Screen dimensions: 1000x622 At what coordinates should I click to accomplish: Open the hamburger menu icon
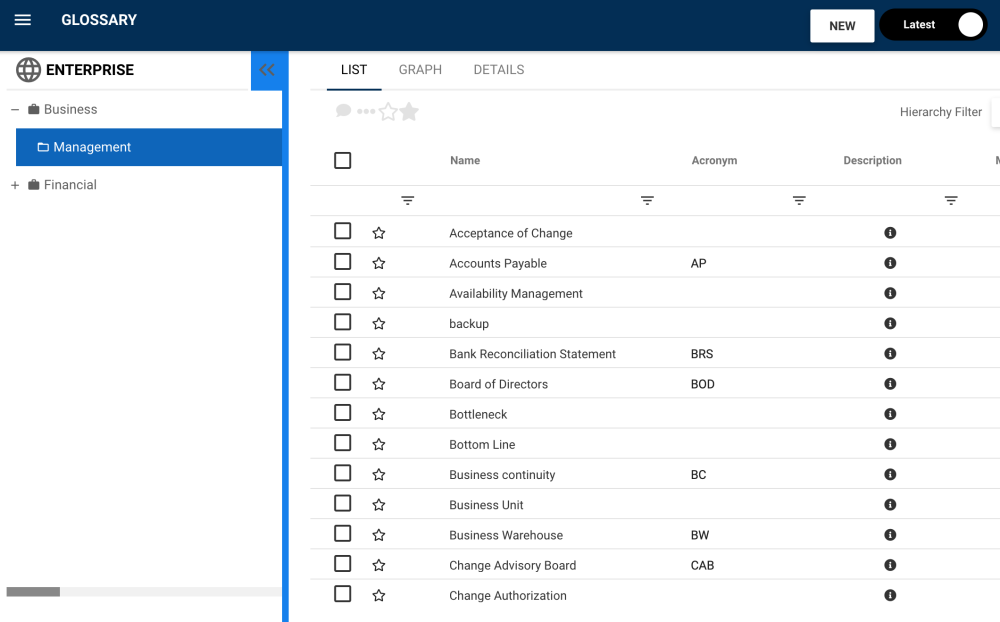(x=22, y=19)
